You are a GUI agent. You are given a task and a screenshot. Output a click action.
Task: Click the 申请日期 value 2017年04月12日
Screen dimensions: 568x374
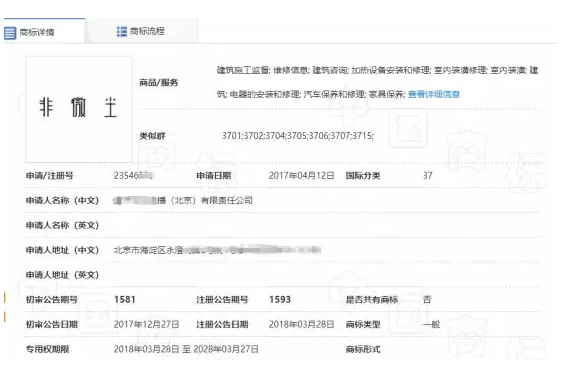click(x=301, y=176)
